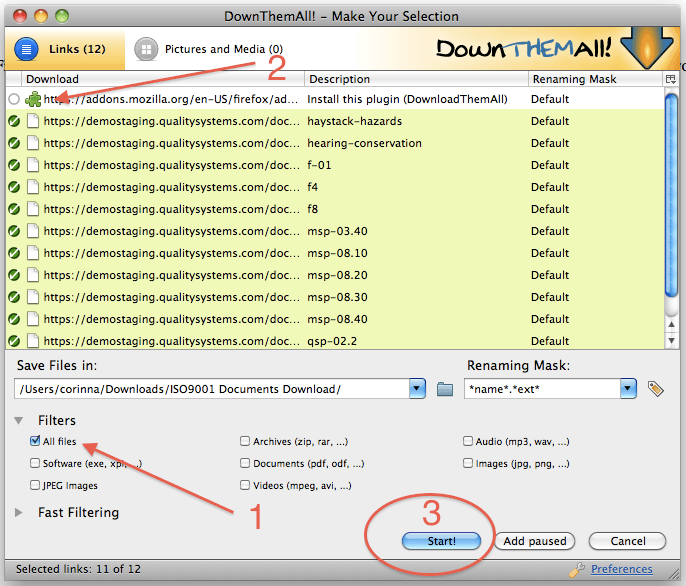
Task: Enable the JPEG Images filter
Action: 35,485
